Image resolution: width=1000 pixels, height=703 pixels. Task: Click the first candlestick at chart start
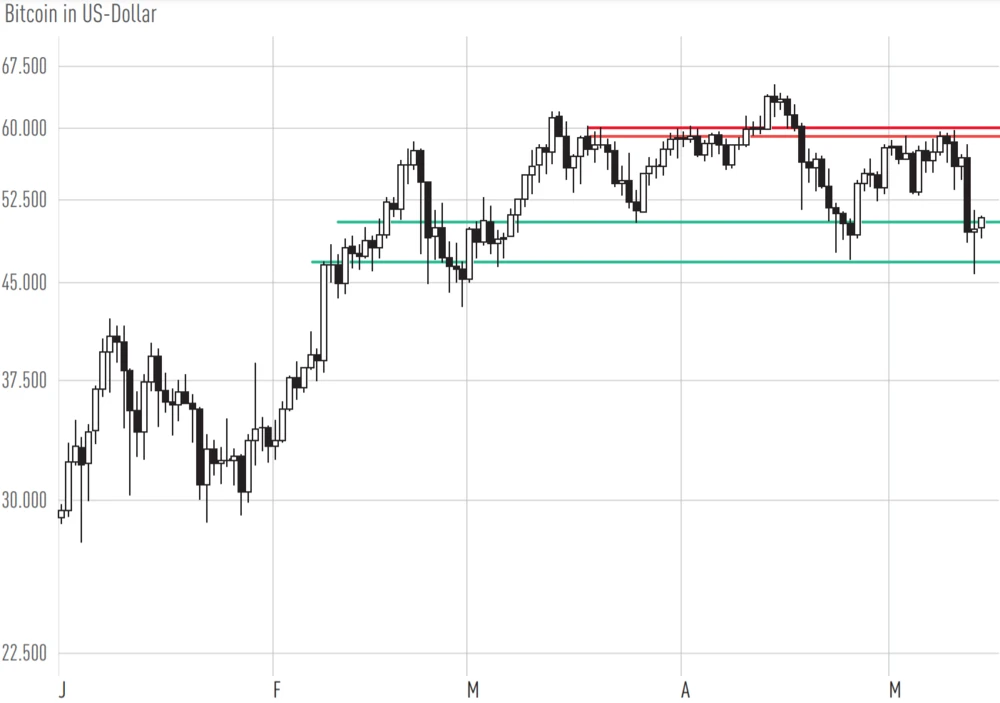(x=61, y=514)
